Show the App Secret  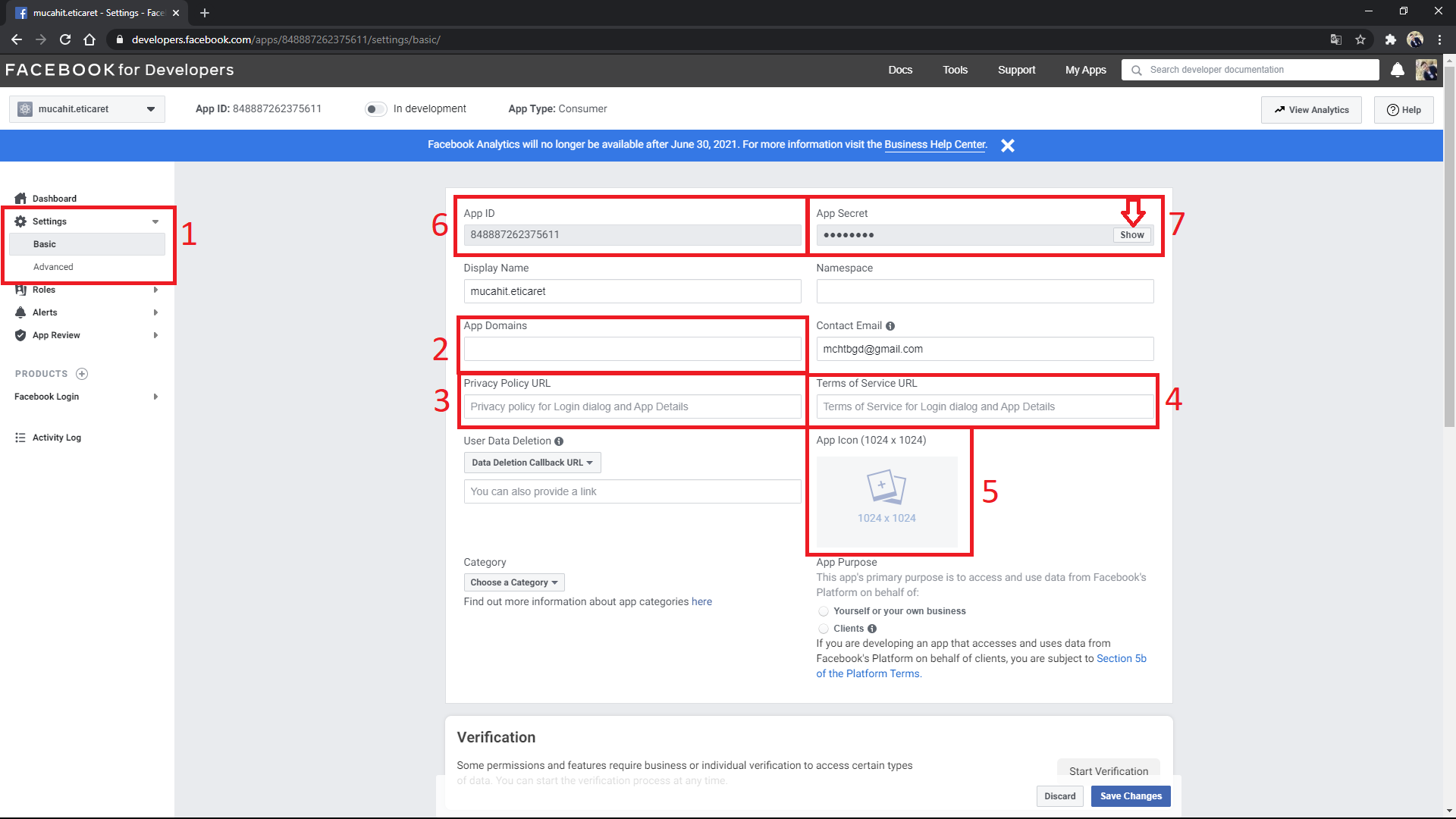click(1131, 235)
